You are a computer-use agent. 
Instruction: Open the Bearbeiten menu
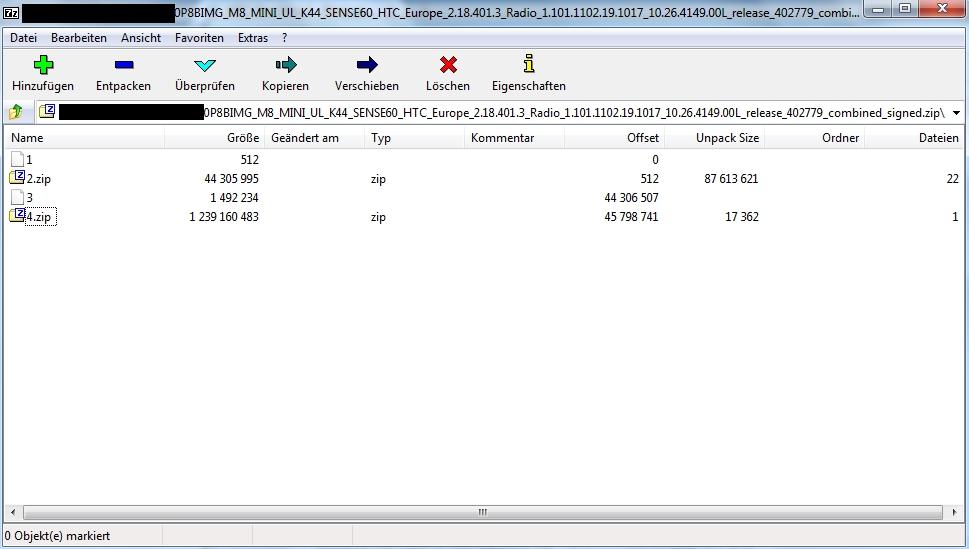pos(79,38)
